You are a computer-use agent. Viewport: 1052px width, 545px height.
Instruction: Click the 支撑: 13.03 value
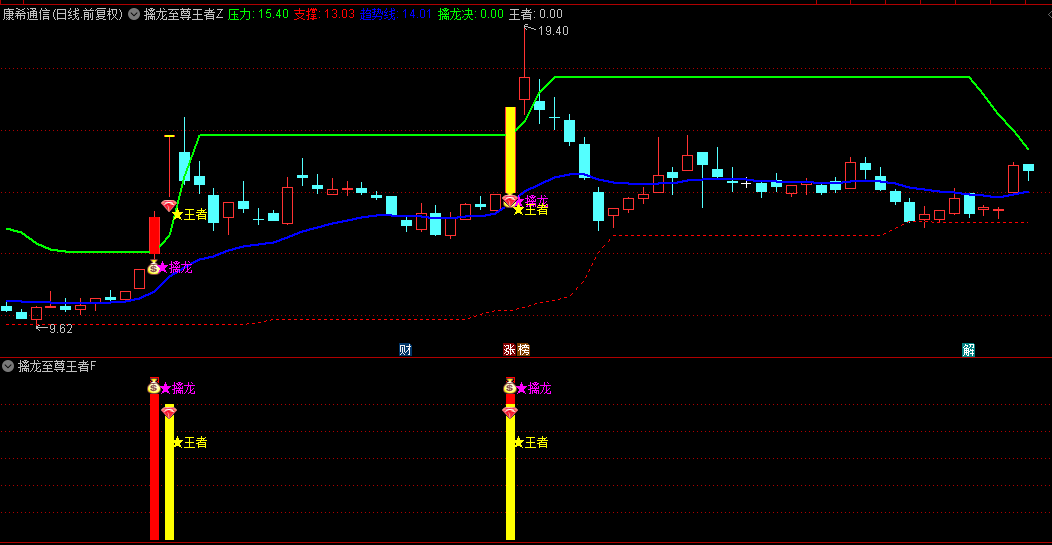[x=325, y=13]
